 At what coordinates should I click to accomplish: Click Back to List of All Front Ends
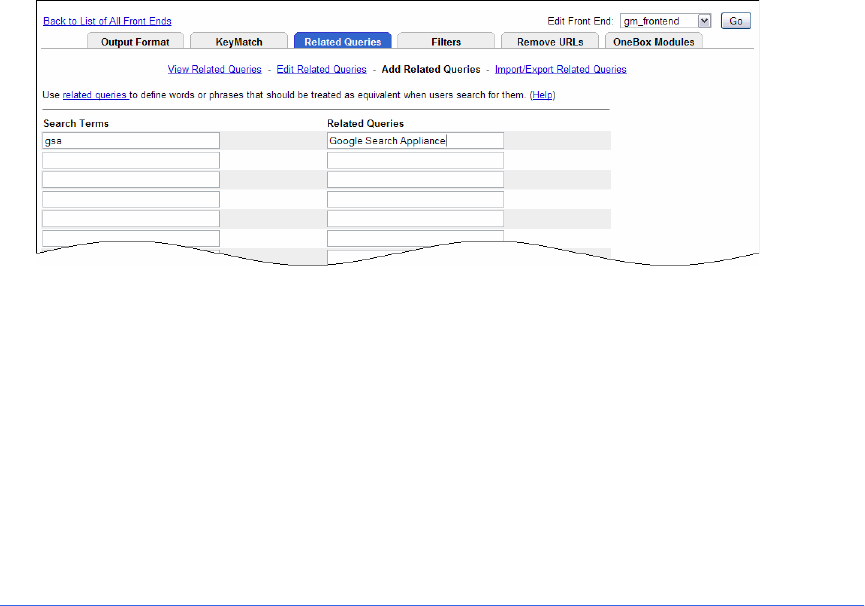pyautogui.click(x=107, y=21)
